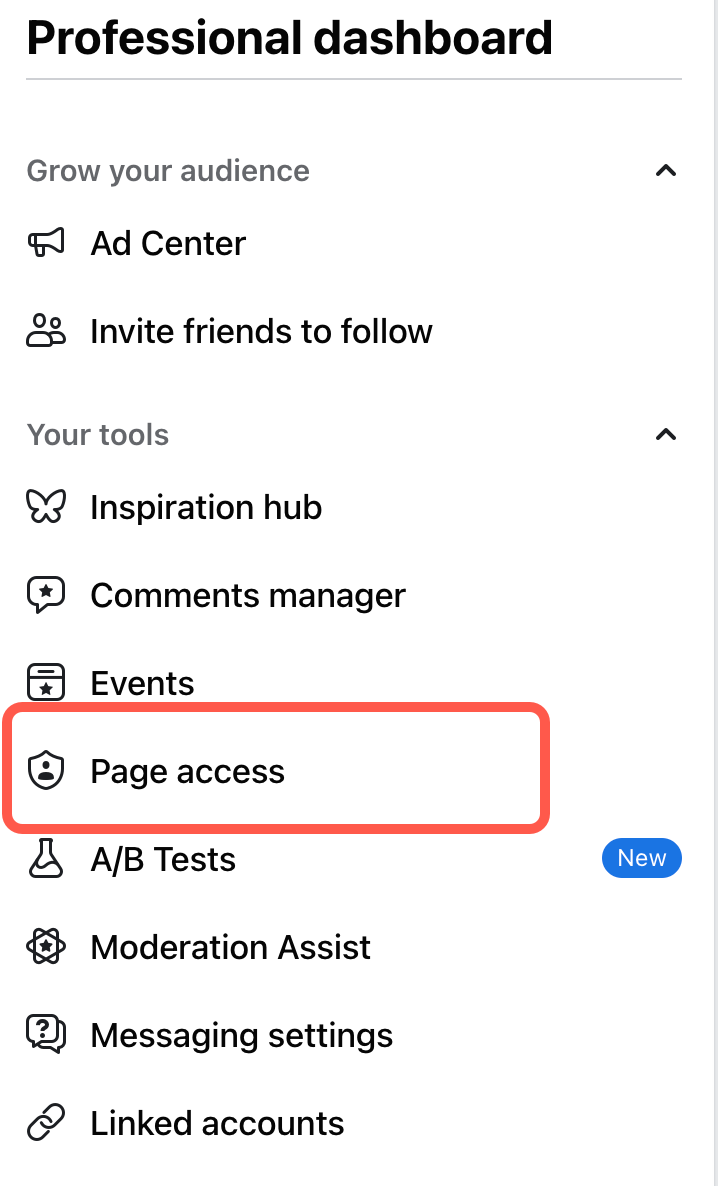Collapse the Your tools section chevron
The image size is (718, 1186).
pos(665,435)
